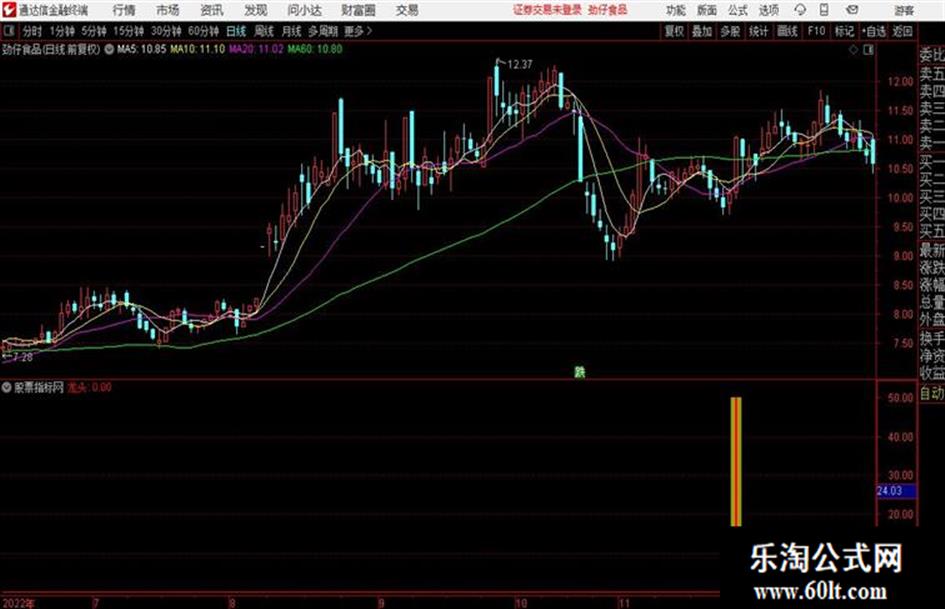Click the 标记 mark toolbar button

pos(844,31)
